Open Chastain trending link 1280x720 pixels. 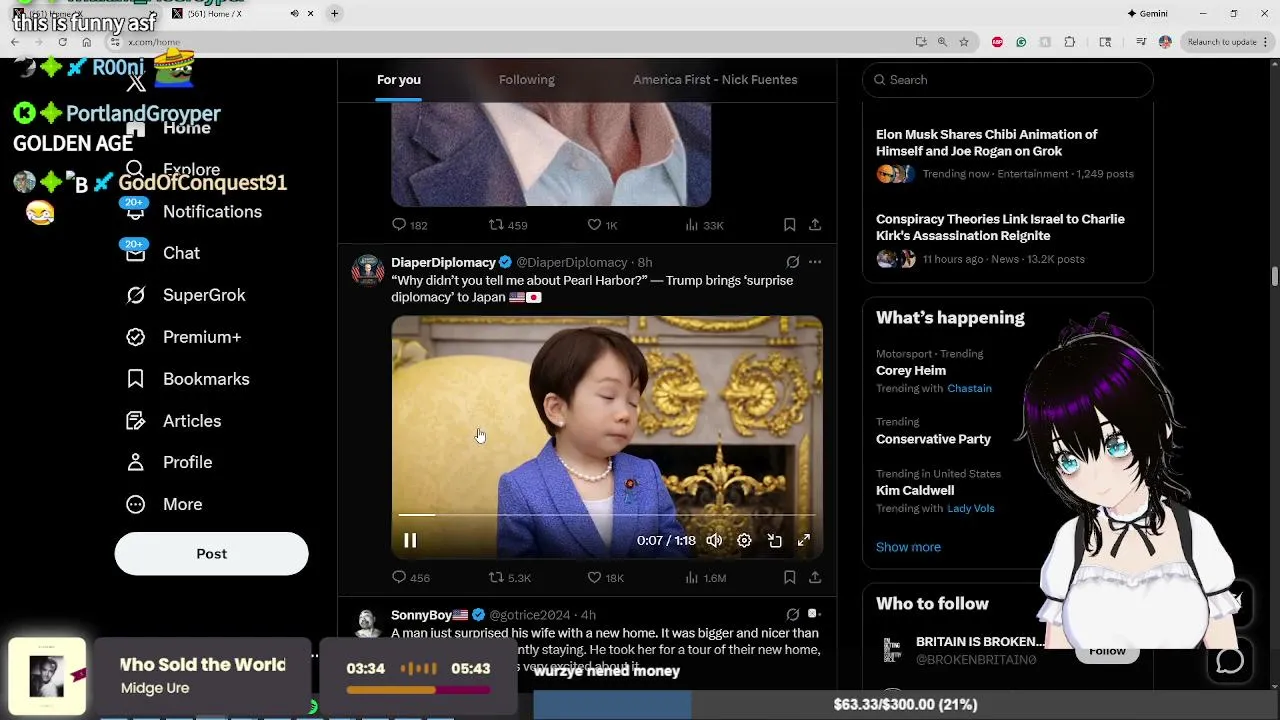969,388
